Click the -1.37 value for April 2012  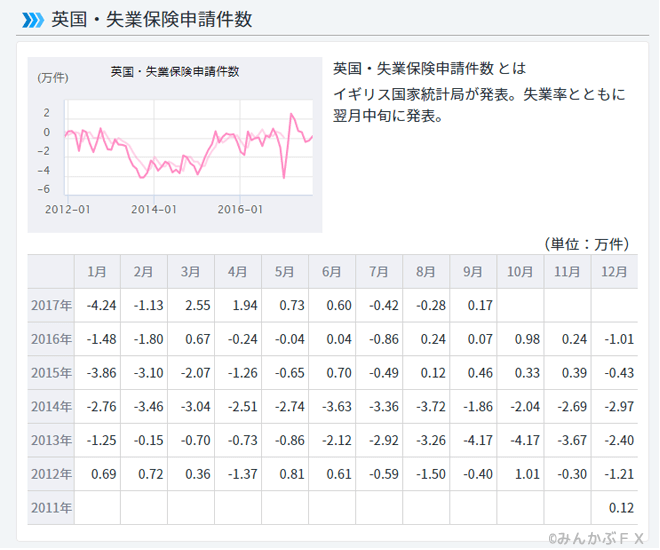tap(243, 474)
